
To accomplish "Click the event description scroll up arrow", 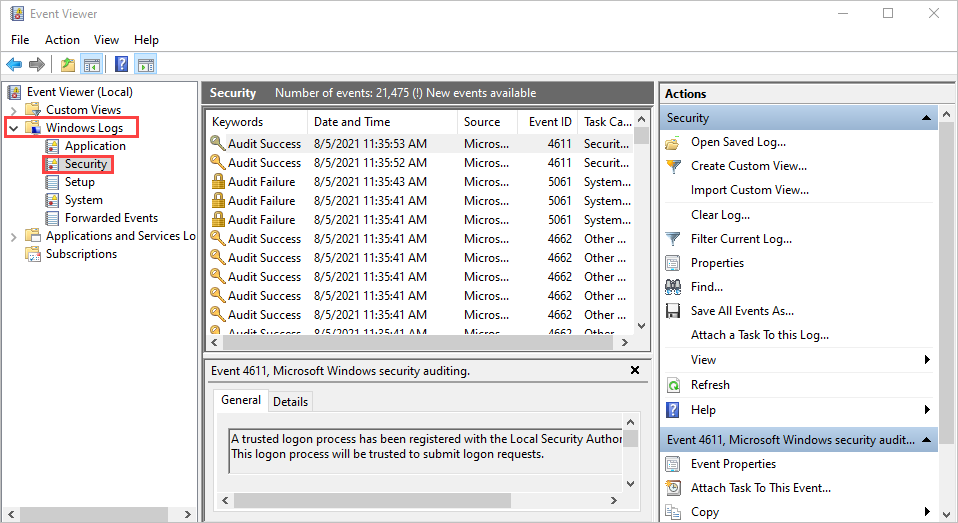I will (631, 422).
